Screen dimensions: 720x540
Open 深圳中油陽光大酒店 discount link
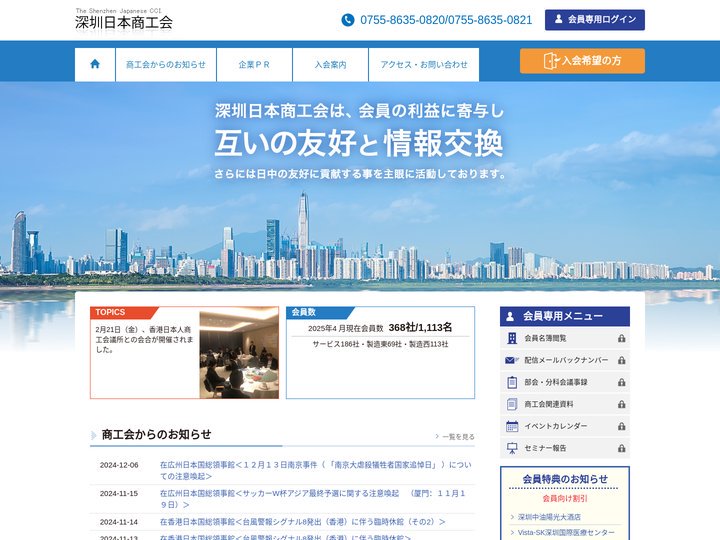(549, 517)
